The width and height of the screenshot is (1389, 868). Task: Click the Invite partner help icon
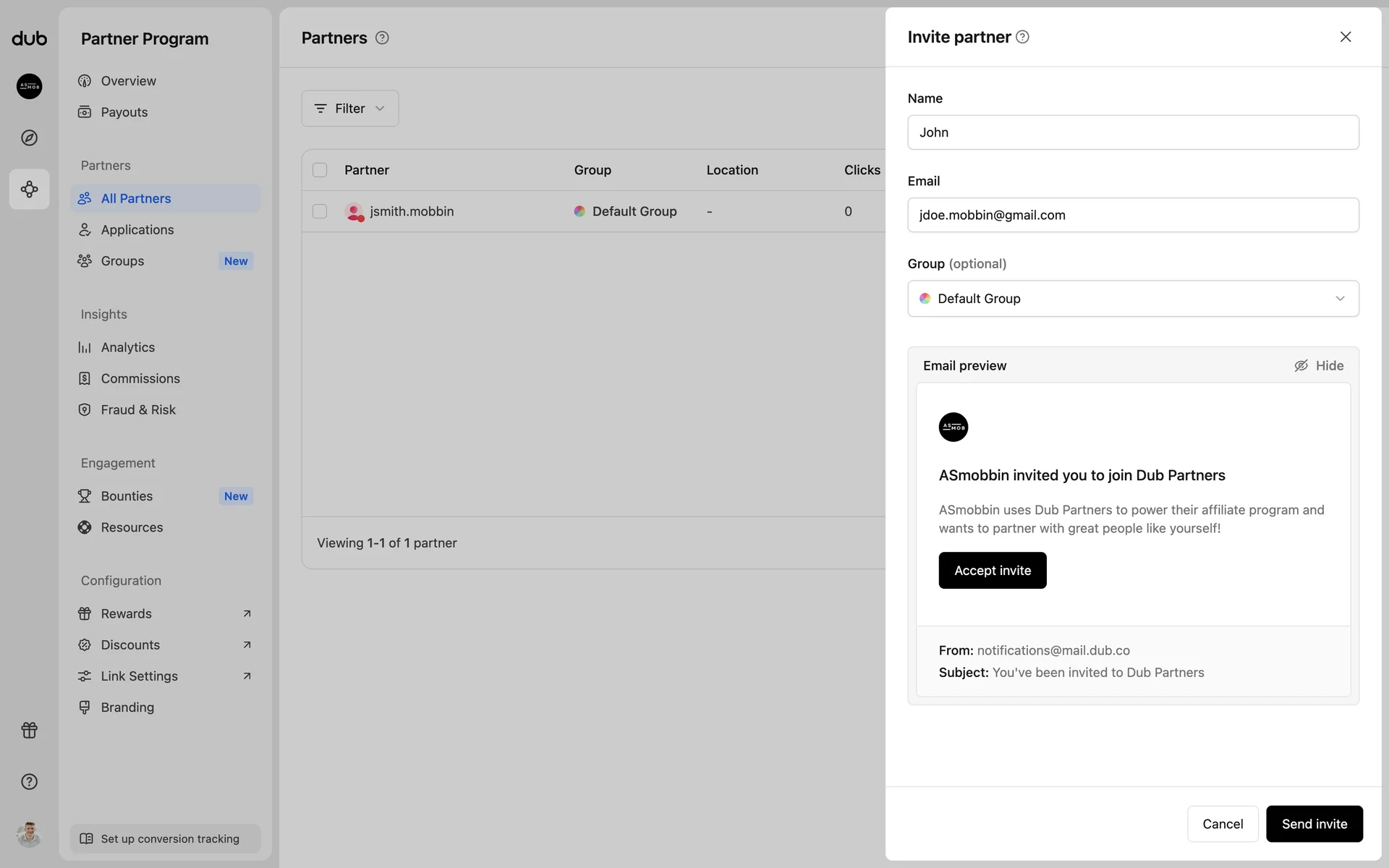pyautogui.click(x=1022, y=37)
